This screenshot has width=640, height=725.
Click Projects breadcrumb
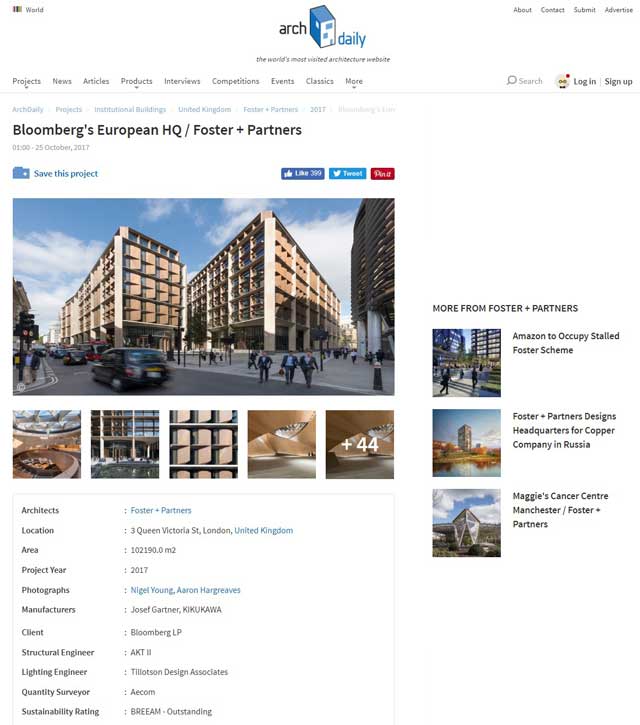68,110
